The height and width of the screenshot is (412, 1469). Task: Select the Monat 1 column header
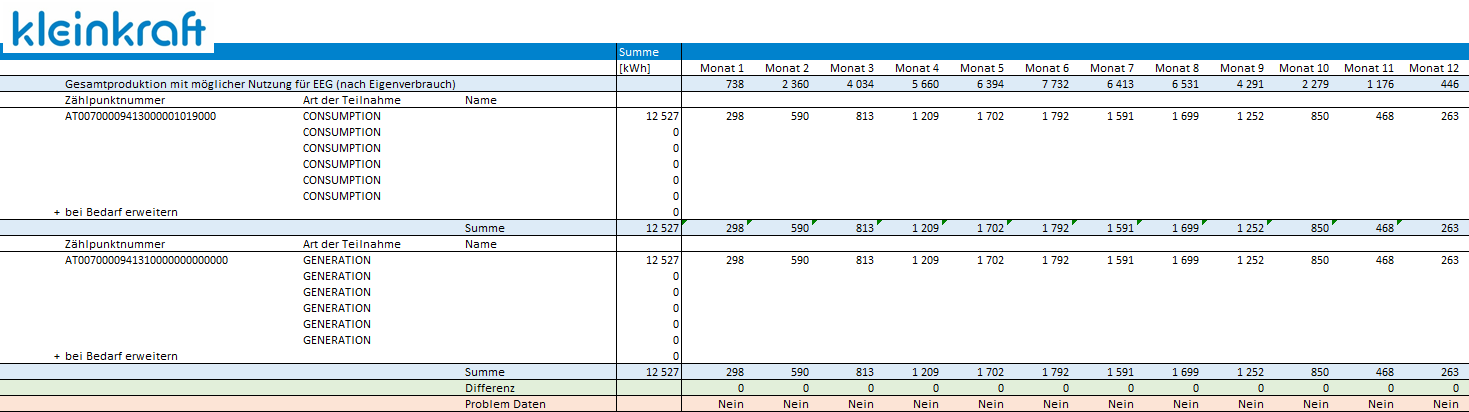722,68
